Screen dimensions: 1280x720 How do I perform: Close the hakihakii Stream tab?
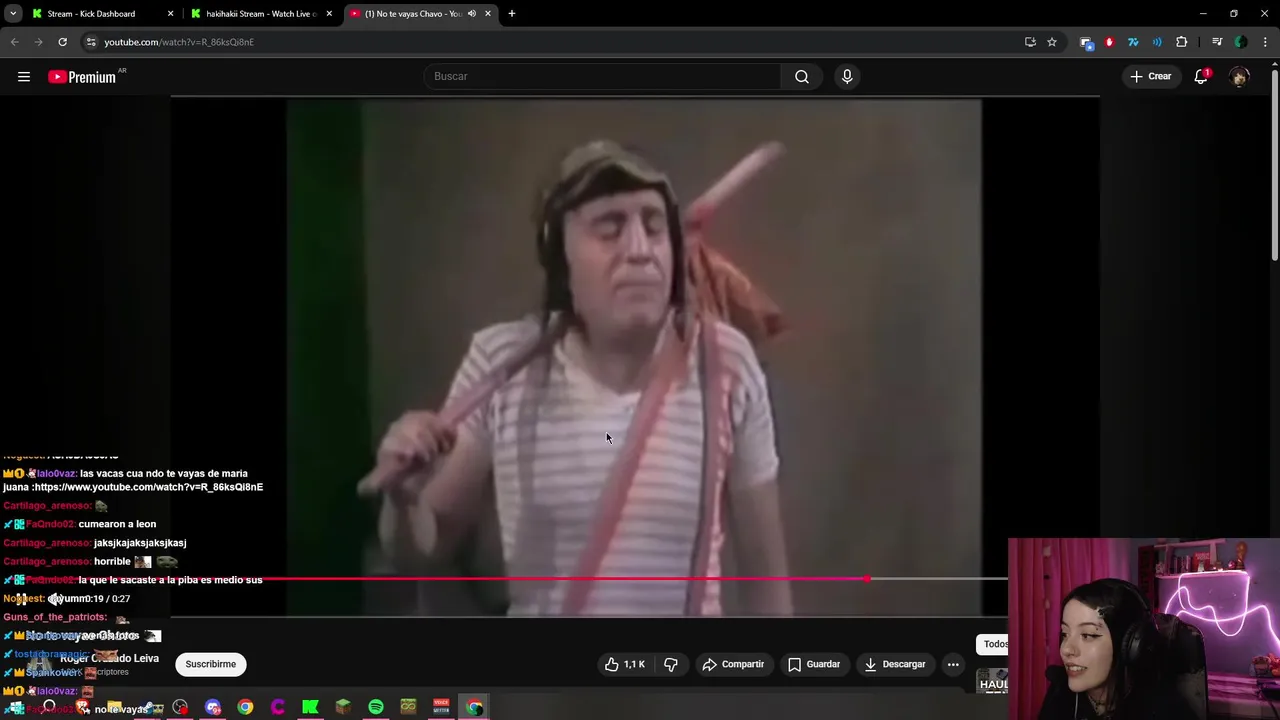pyautogui.click(x=329, y=14)
